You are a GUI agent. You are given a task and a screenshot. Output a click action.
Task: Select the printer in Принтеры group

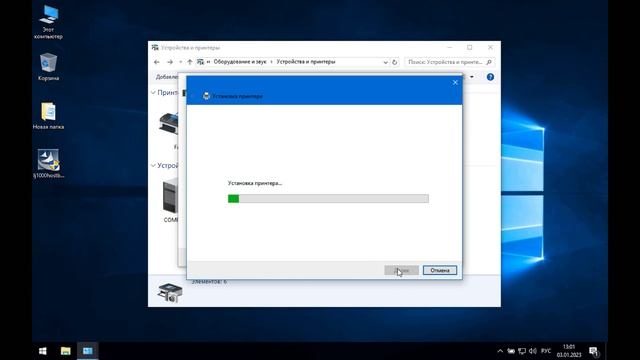tap(169, 123)
